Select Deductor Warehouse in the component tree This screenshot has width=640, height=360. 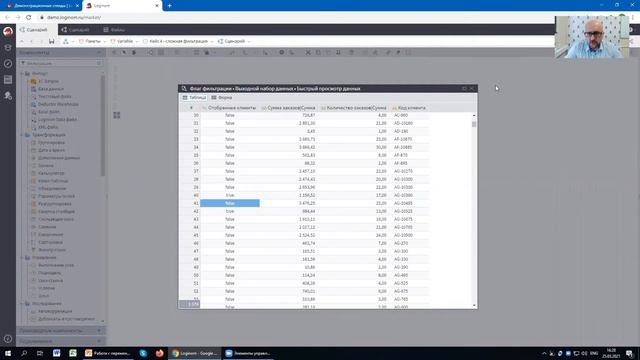tap(58, 104)
